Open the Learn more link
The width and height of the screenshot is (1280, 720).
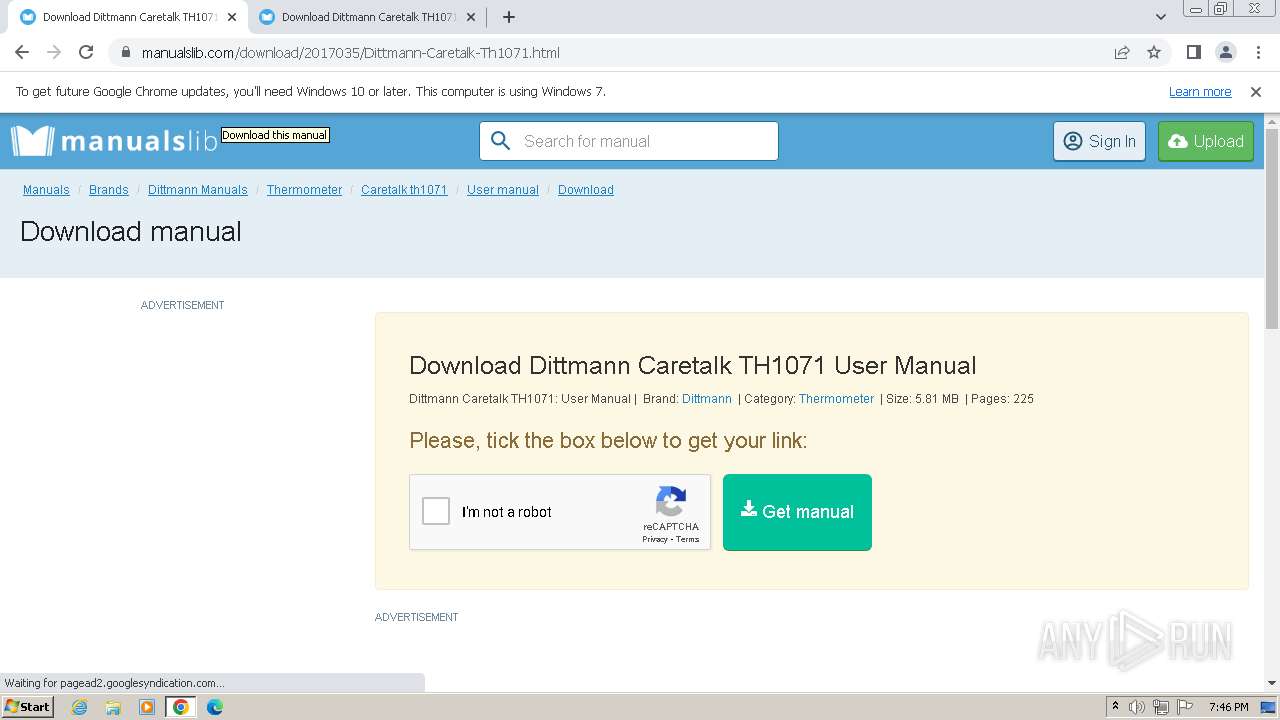click(1200, 91)
